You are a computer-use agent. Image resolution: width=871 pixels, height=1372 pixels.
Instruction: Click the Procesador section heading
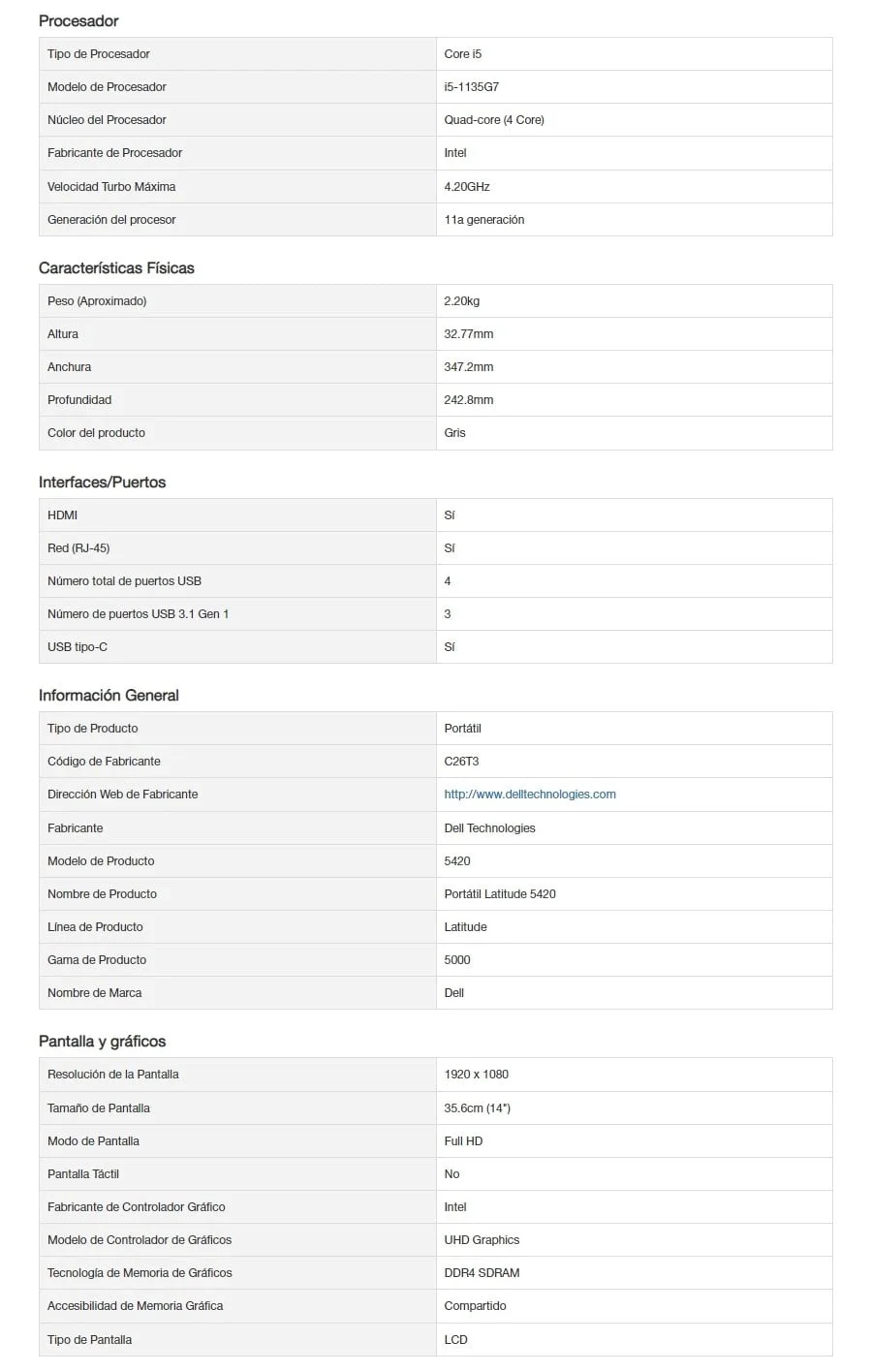tap(78, 20)
